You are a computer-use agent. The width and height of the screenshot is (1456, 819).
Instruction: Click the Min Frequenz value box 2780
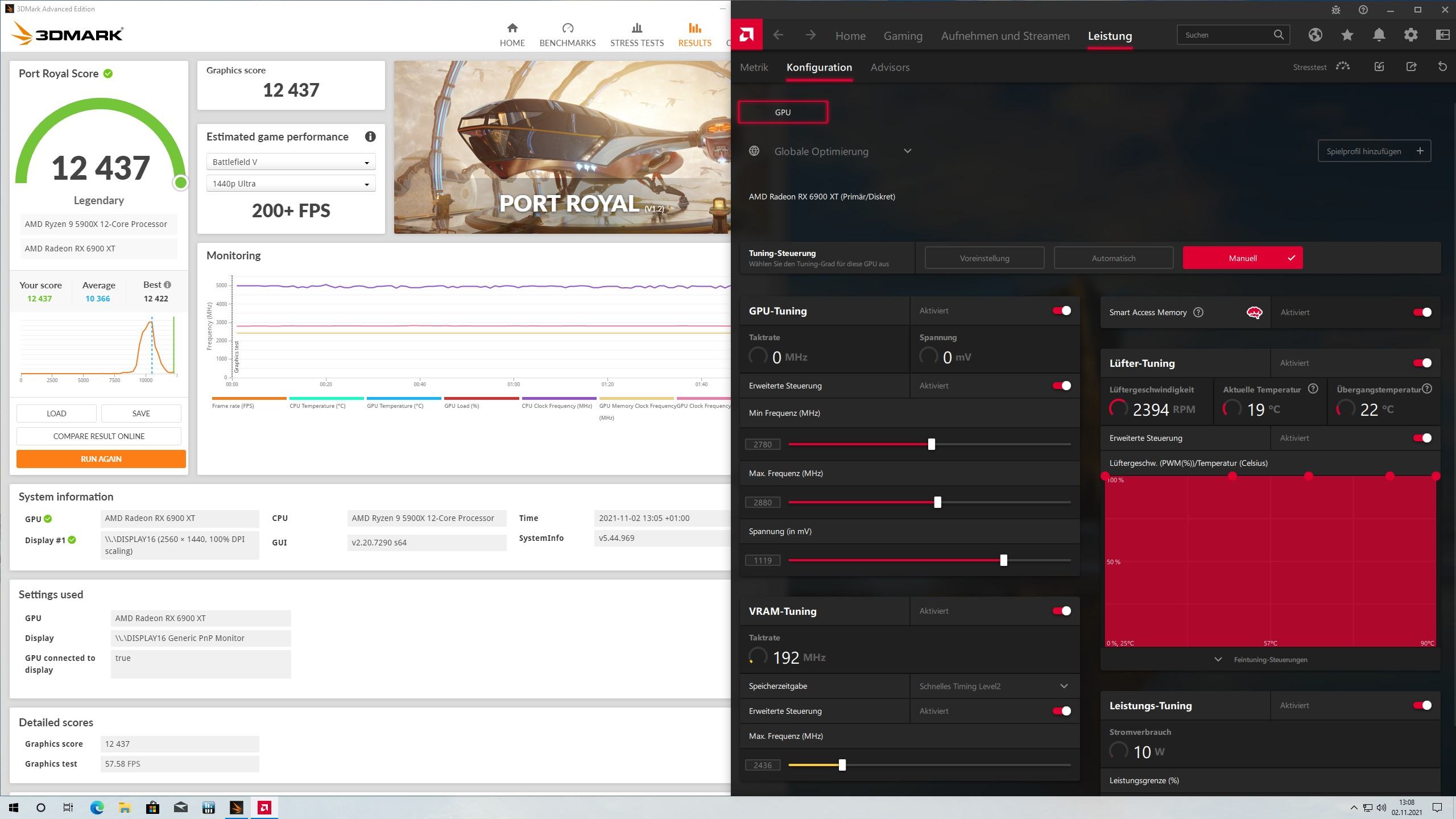point(763,444)
